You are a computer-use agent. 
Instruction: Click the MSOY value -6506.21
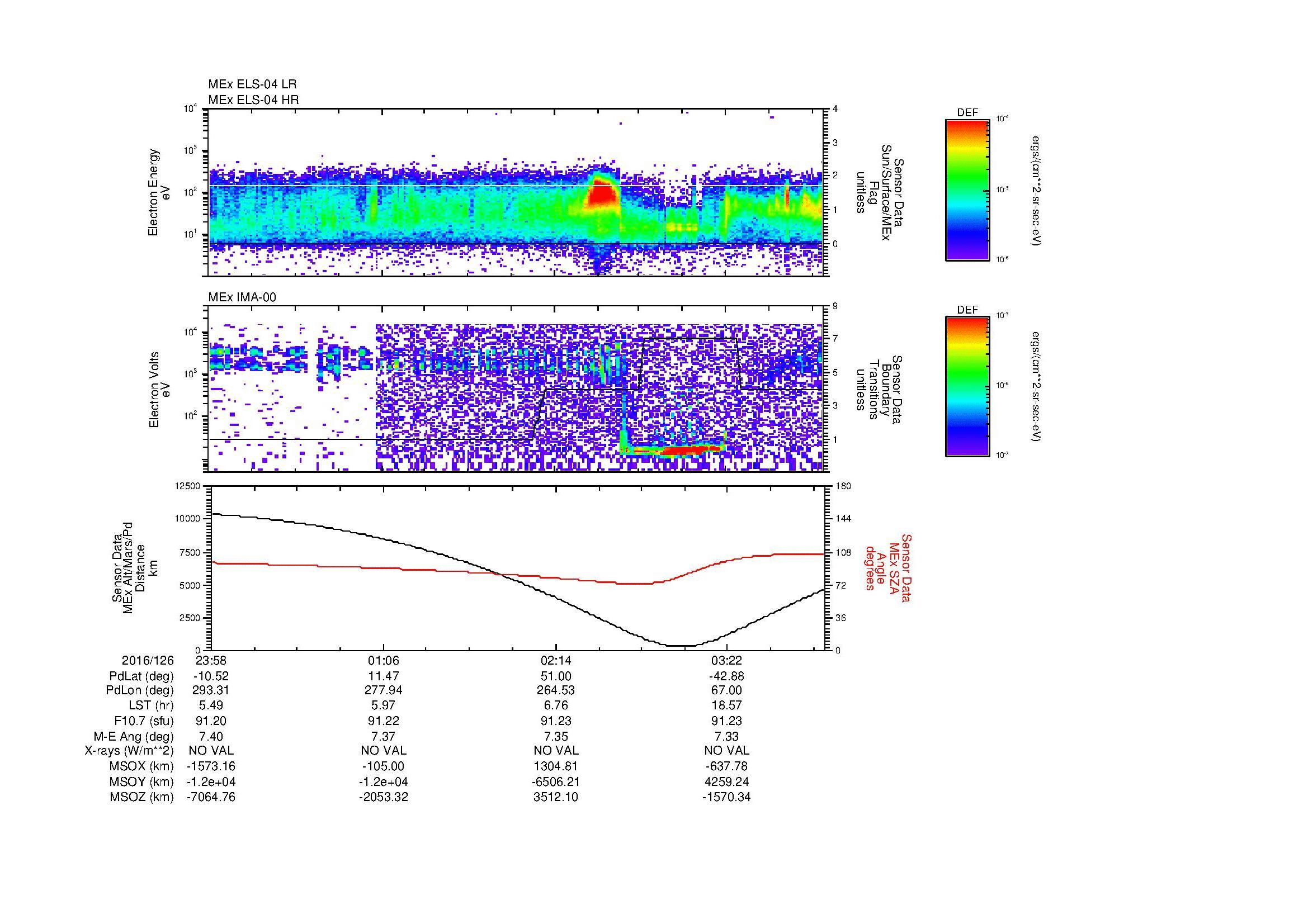[556, 781]
